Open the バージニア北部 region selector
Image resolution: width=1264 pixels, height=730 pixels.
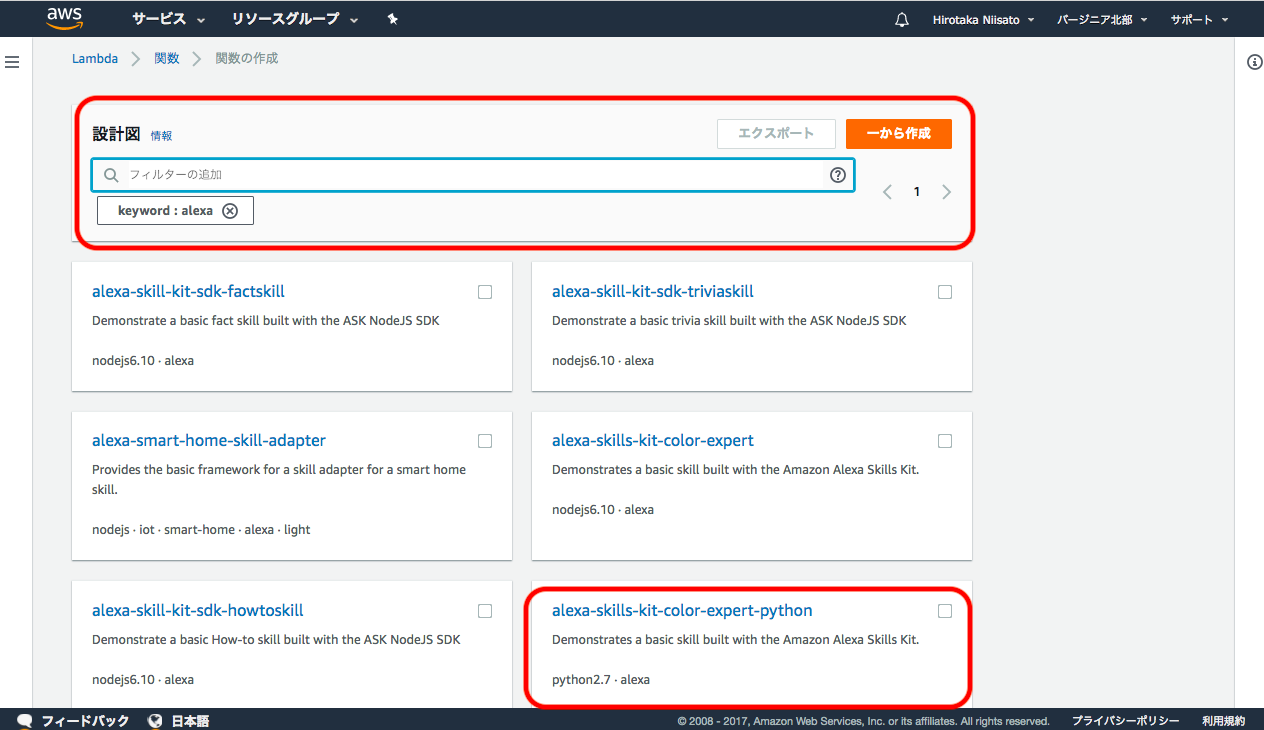1102,20
